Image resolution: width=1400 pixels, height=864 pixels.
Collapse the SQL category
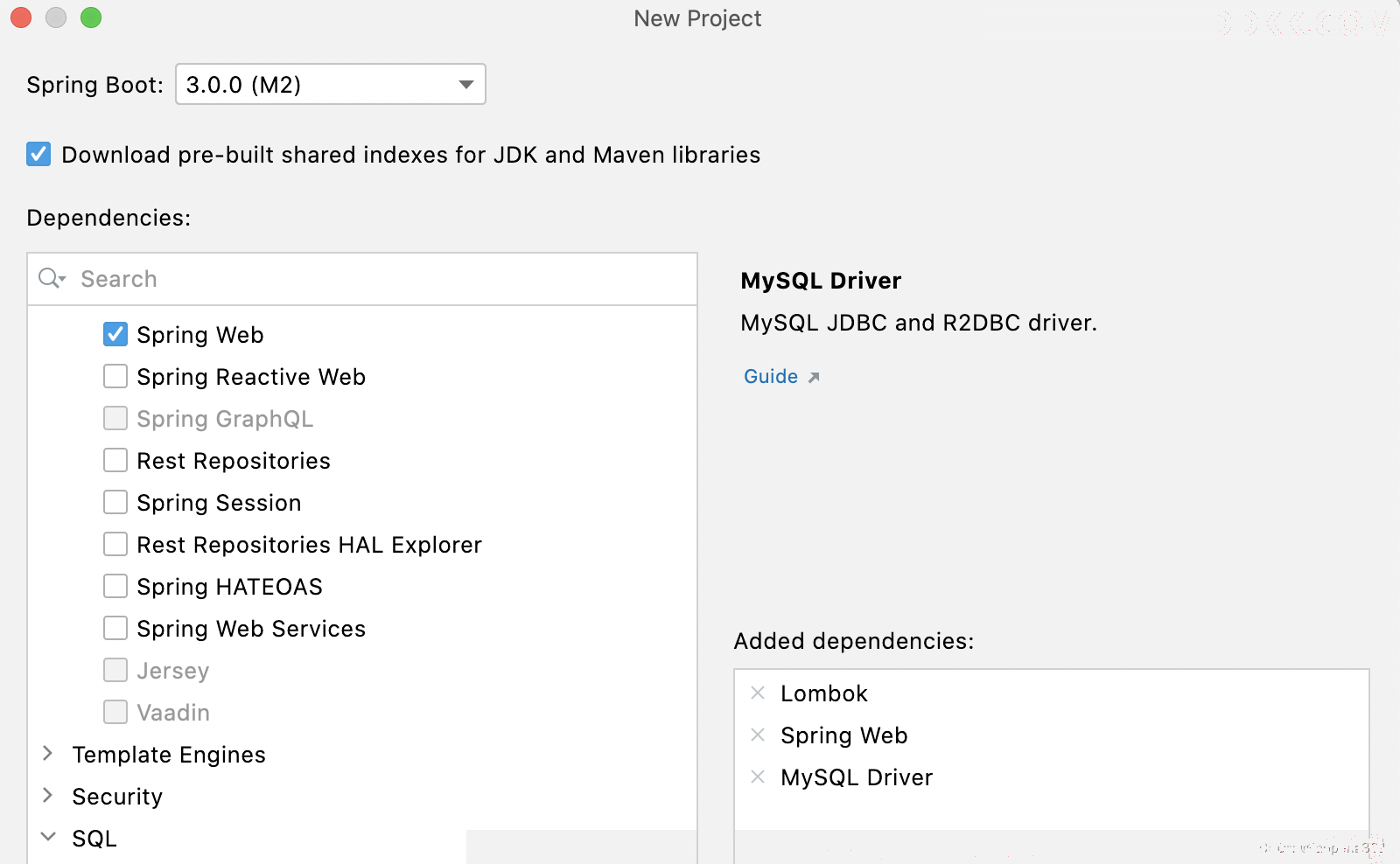(48, 837)
